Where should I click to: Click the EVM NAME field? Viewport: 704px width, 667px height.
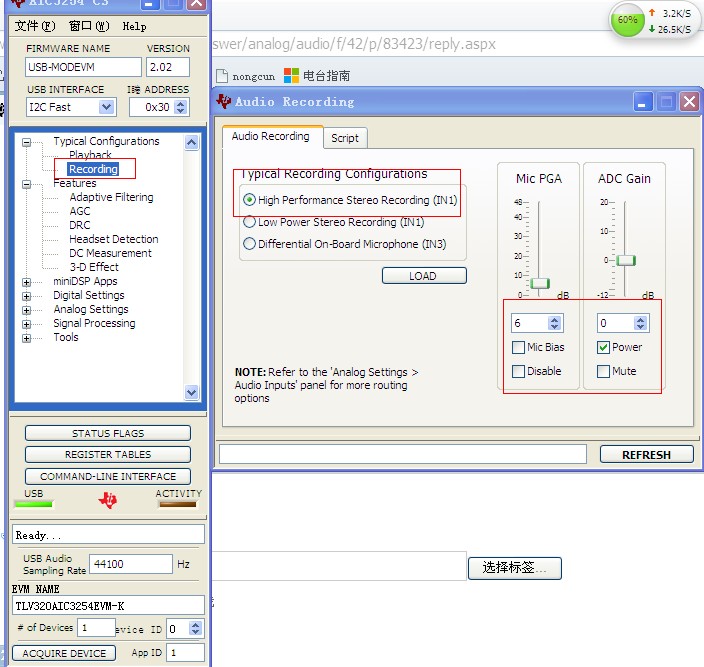coord(108,606)
